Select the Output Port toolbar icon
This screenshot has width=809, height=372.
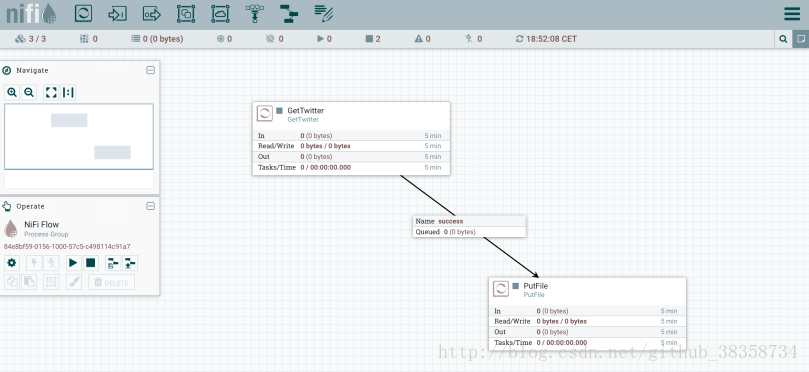click(x=152, y=14)
